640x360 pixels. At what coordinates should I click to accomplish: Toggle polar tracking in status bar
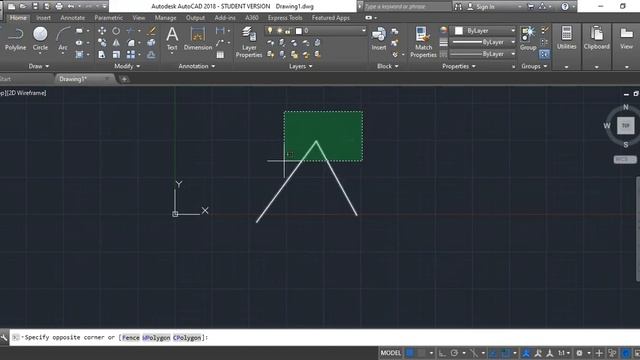point(454,353)
